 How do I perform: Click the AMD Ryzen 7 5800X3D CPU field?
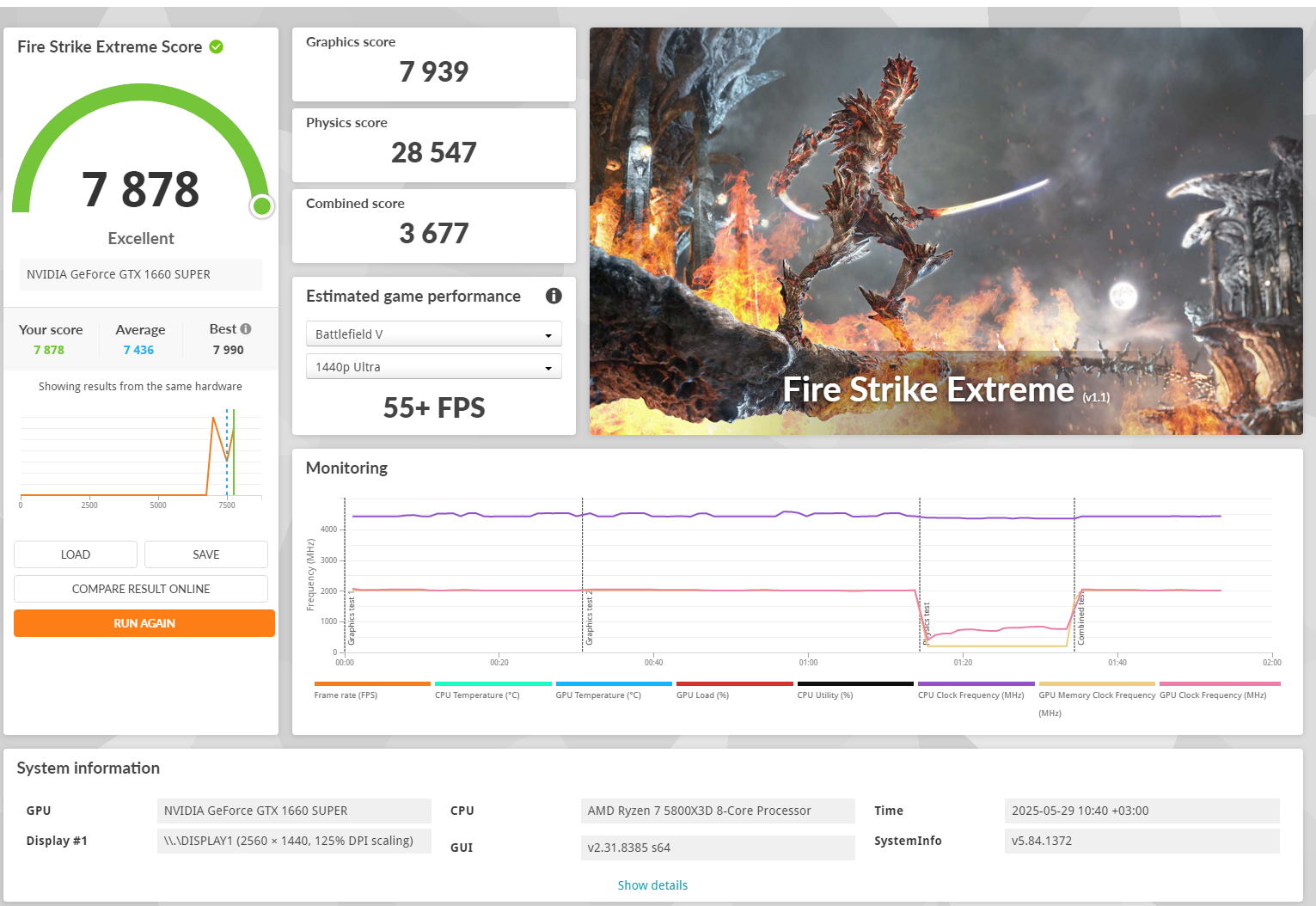tap(718, 811)
